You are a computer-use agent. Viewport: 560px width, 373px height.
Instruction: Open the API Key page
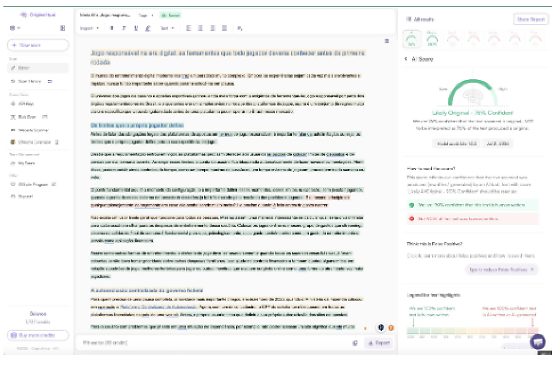22,104
